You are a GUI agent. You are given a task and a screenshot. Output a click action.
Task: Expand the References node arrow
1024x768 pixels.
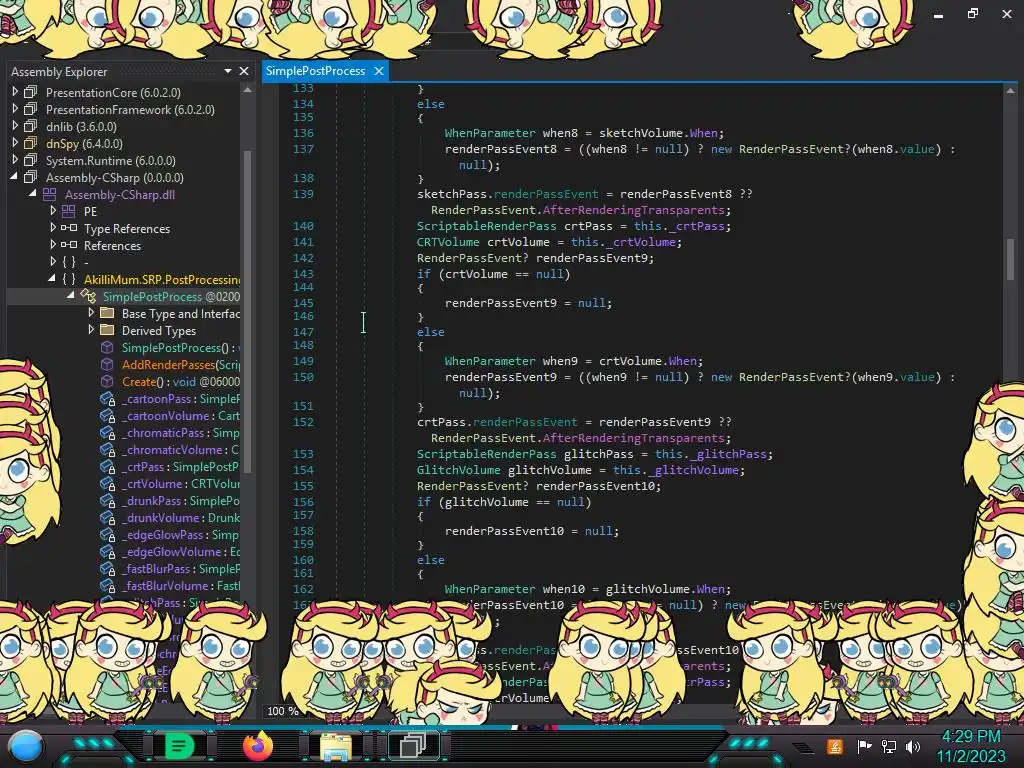coord(53,244)
